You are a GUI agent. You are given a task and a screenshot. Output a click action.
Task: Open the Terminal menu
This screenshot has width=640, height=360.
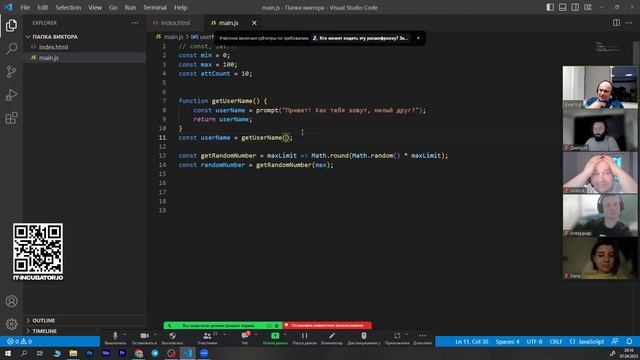(155, 7)
